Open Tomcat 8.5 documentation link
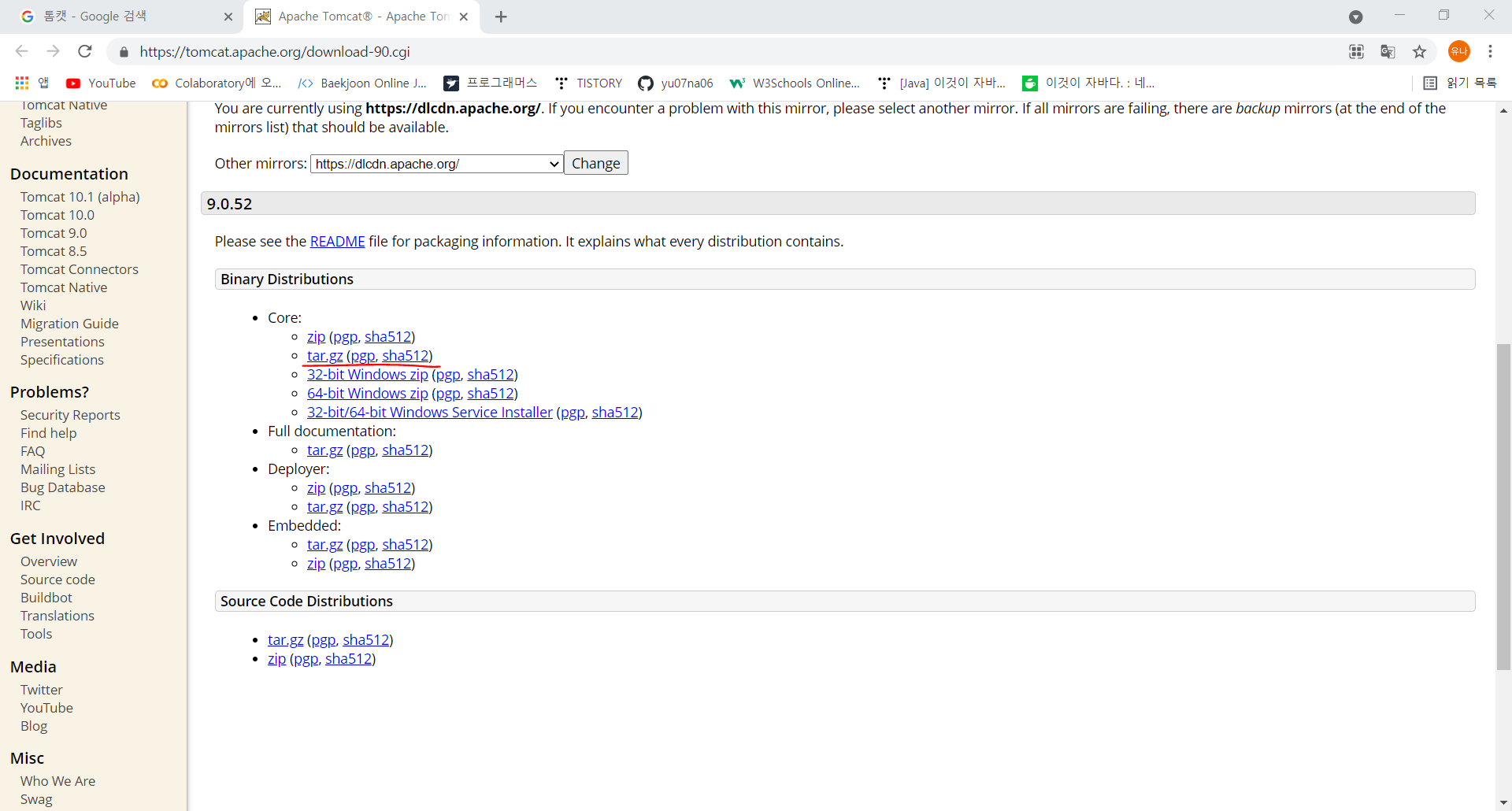 [x=54, y=251]
